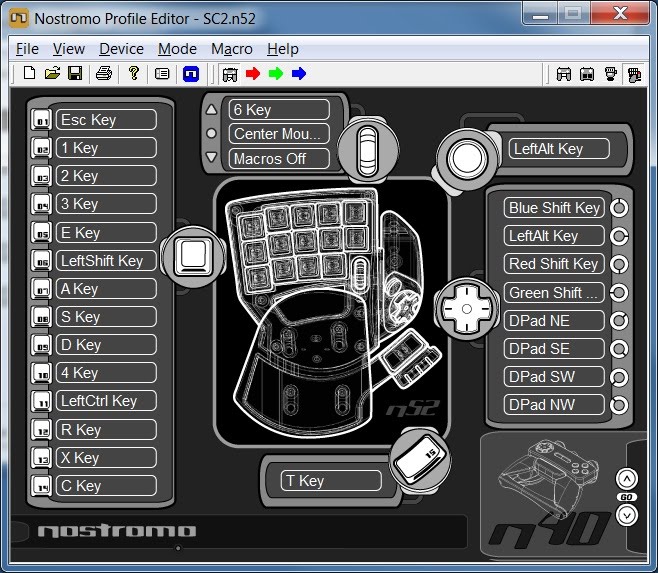Click the n52 device wireframe image
This screenshot has width=658, height=573.
332,311
